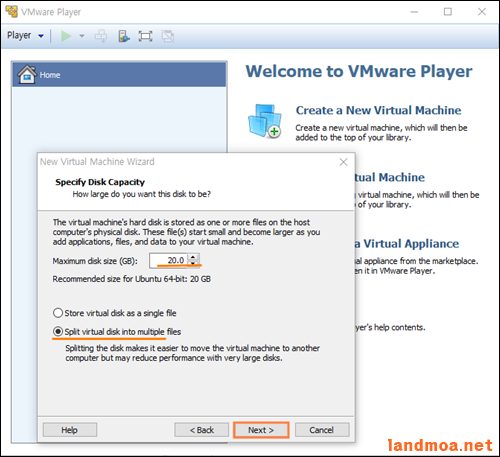Viewport: 500px width, 457px height.
Task: Open the Player menu dropdown
Action: pyautogui.click(x=25, y=35)
